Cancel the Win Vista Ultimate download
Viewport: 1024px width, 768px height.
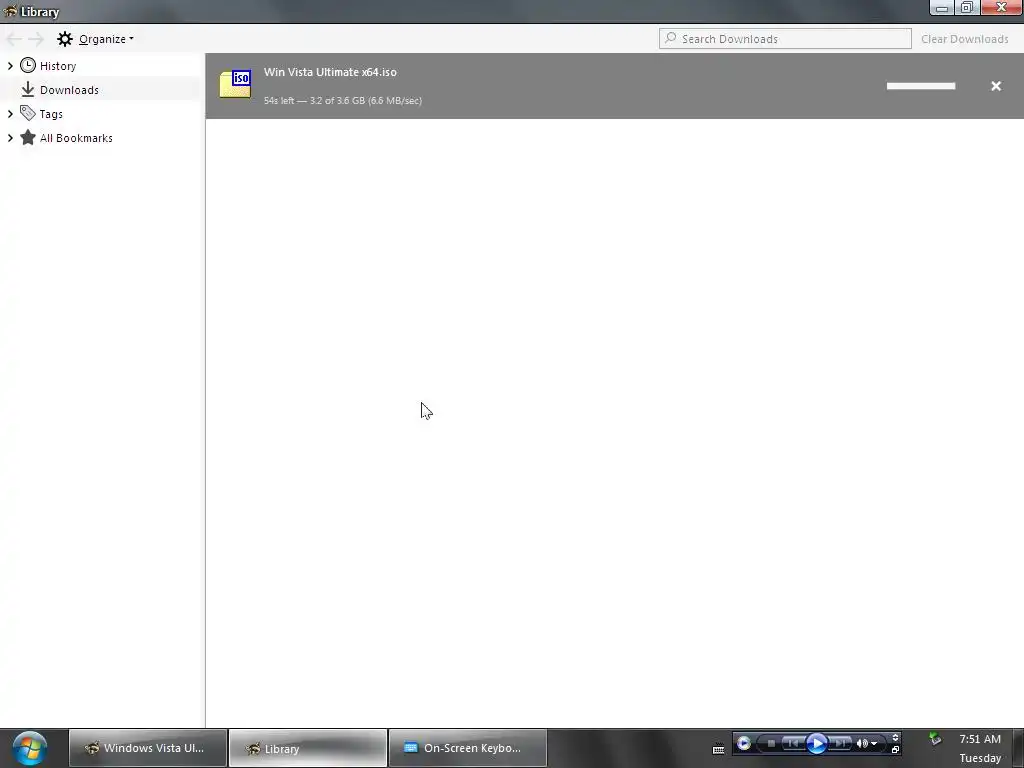tap(996, 86)
